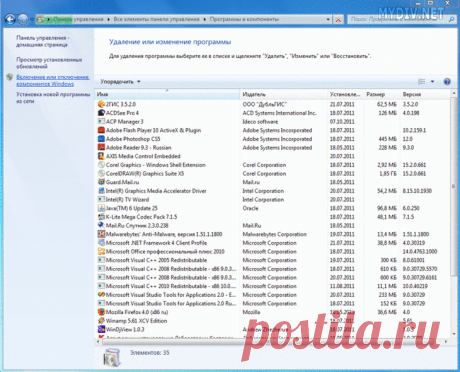Change view with the view mode button

[x=422, y=82]
